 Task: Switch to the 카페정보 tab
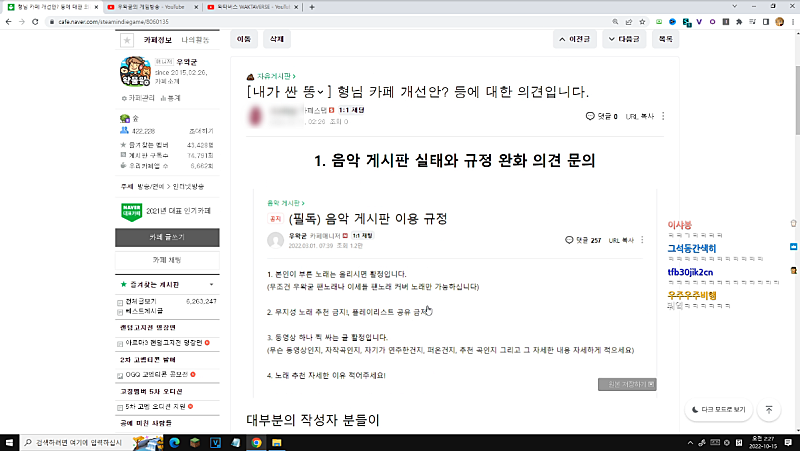[158, 40]
